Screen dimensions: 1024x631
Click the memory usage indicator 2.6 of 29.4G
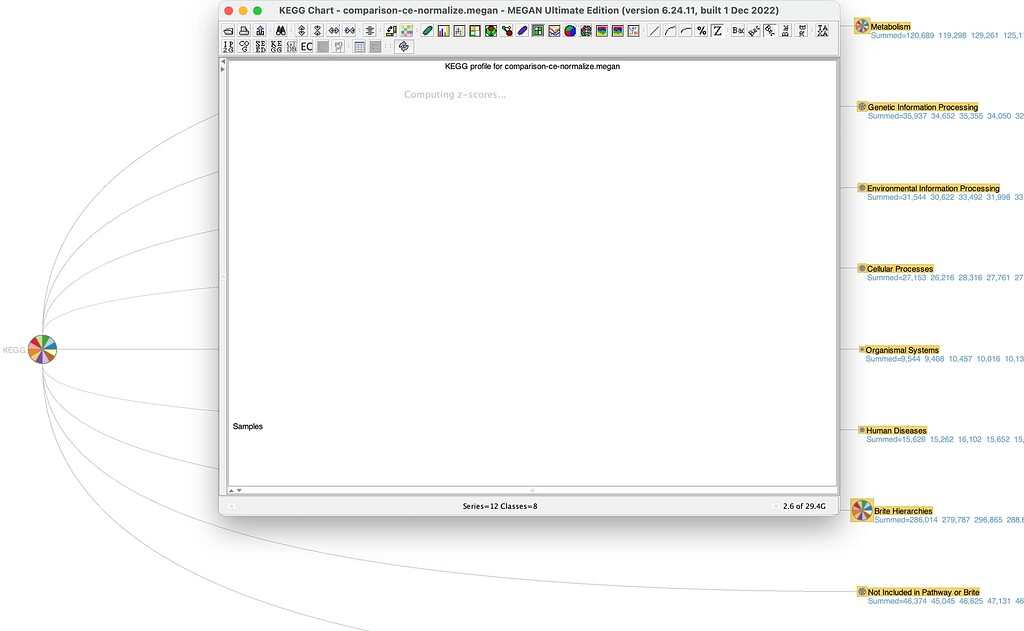pyautogui.click(x=804, y=506)
